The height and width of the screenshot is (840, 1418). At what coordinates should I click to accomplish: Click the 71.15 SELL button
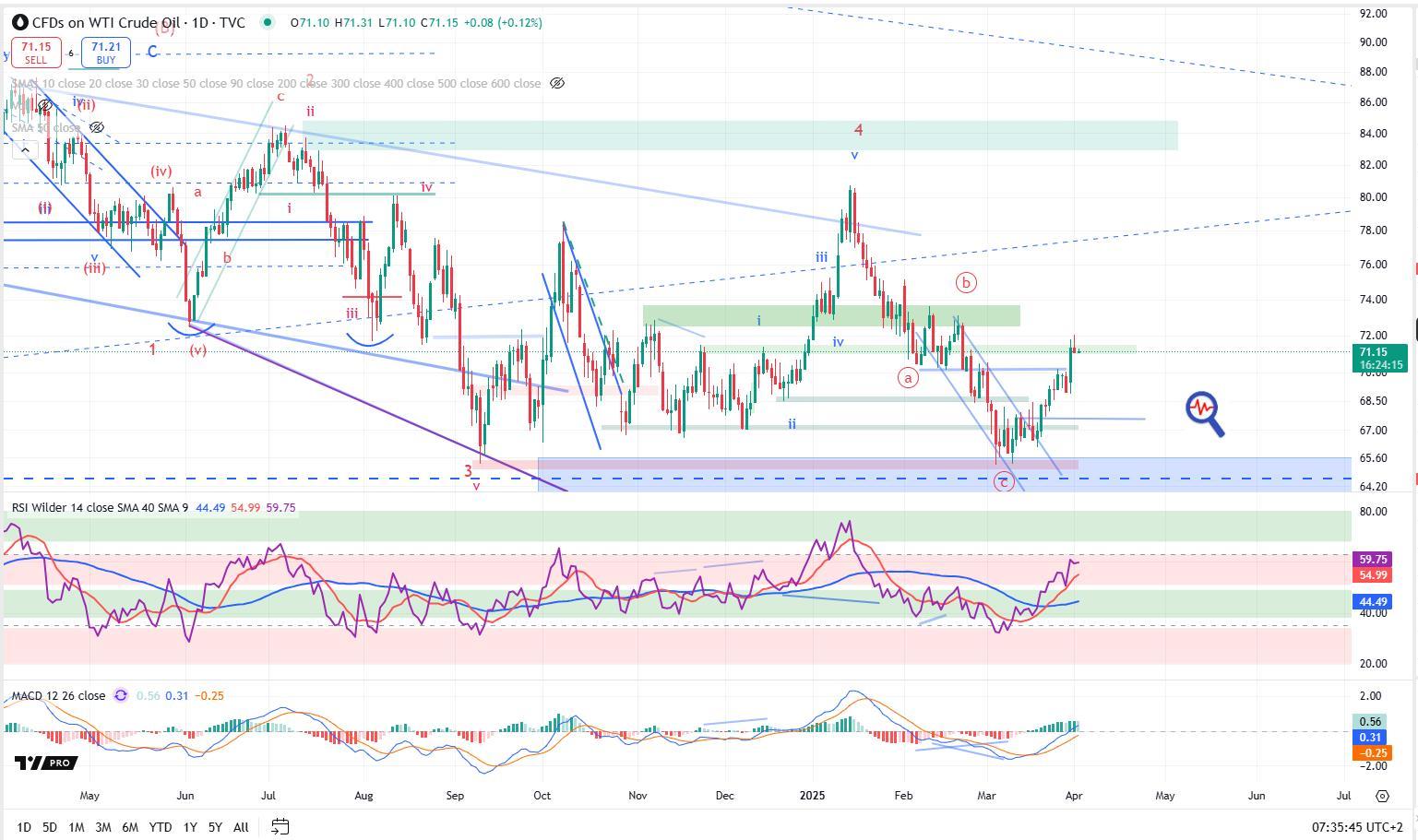(36, 53)
